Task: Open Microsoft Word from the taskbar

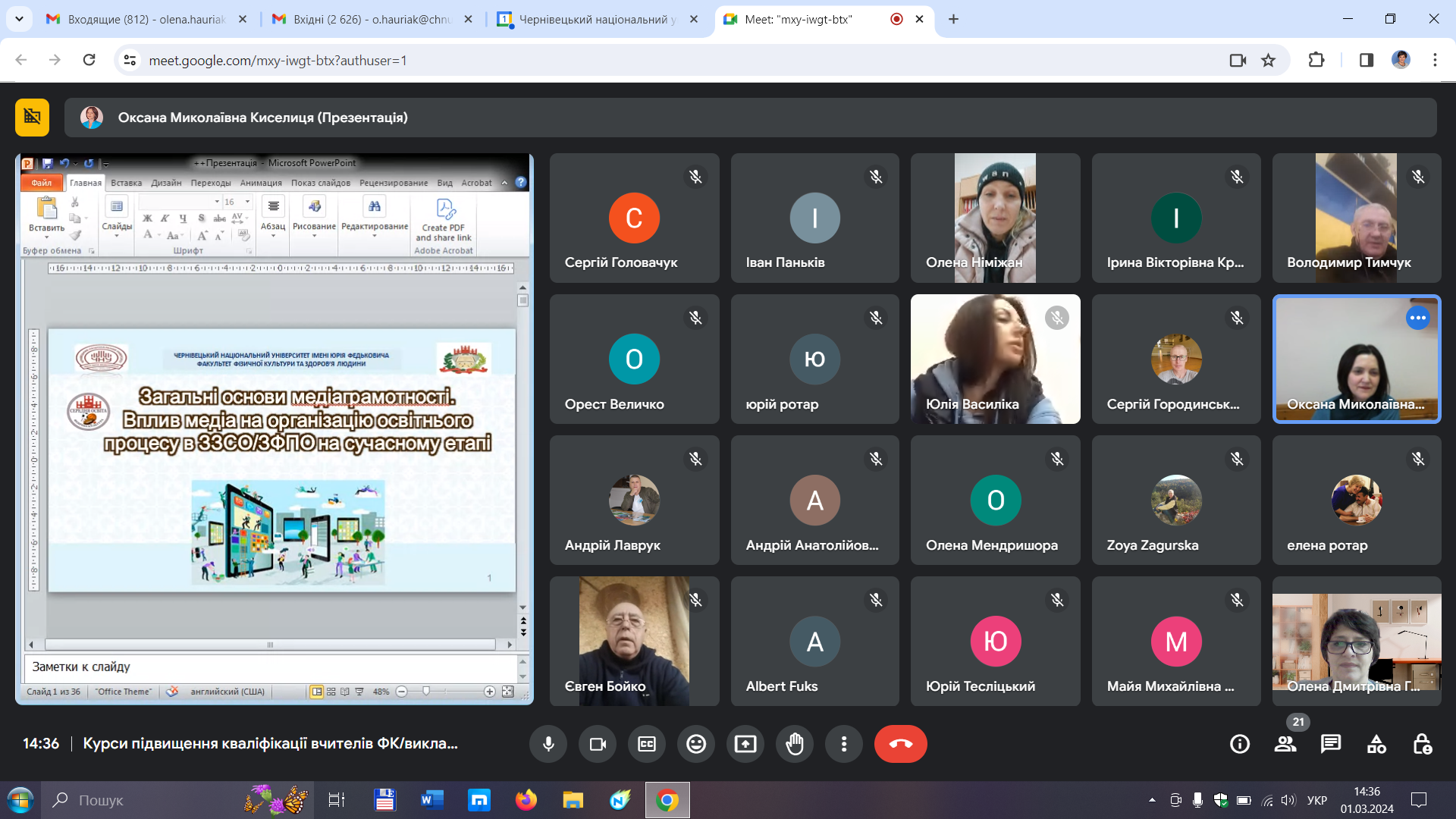Action: coord(431,800)
